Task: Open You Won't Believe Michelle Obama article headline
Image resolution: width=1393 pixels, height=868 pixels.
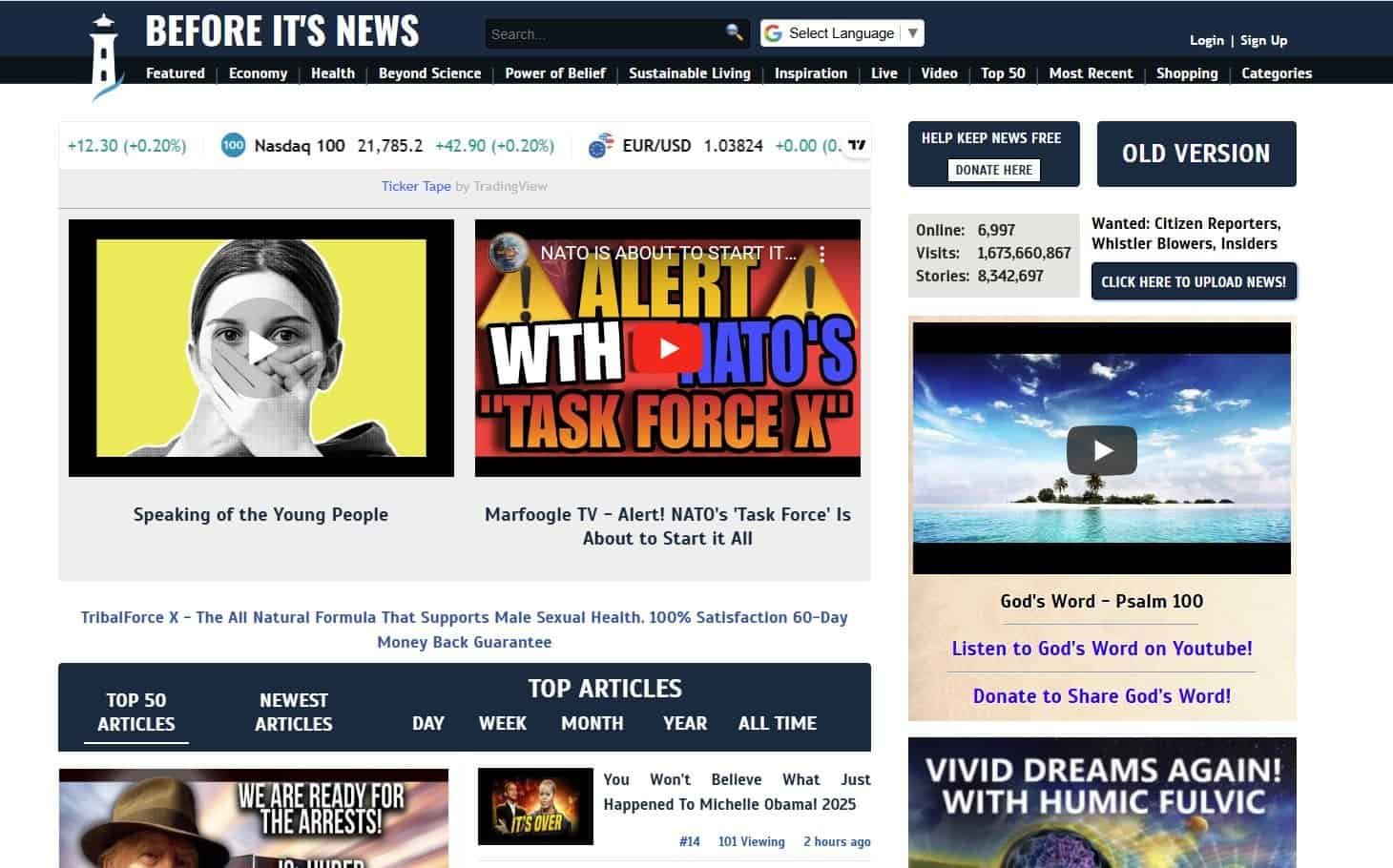Action: tap(737, 792)
